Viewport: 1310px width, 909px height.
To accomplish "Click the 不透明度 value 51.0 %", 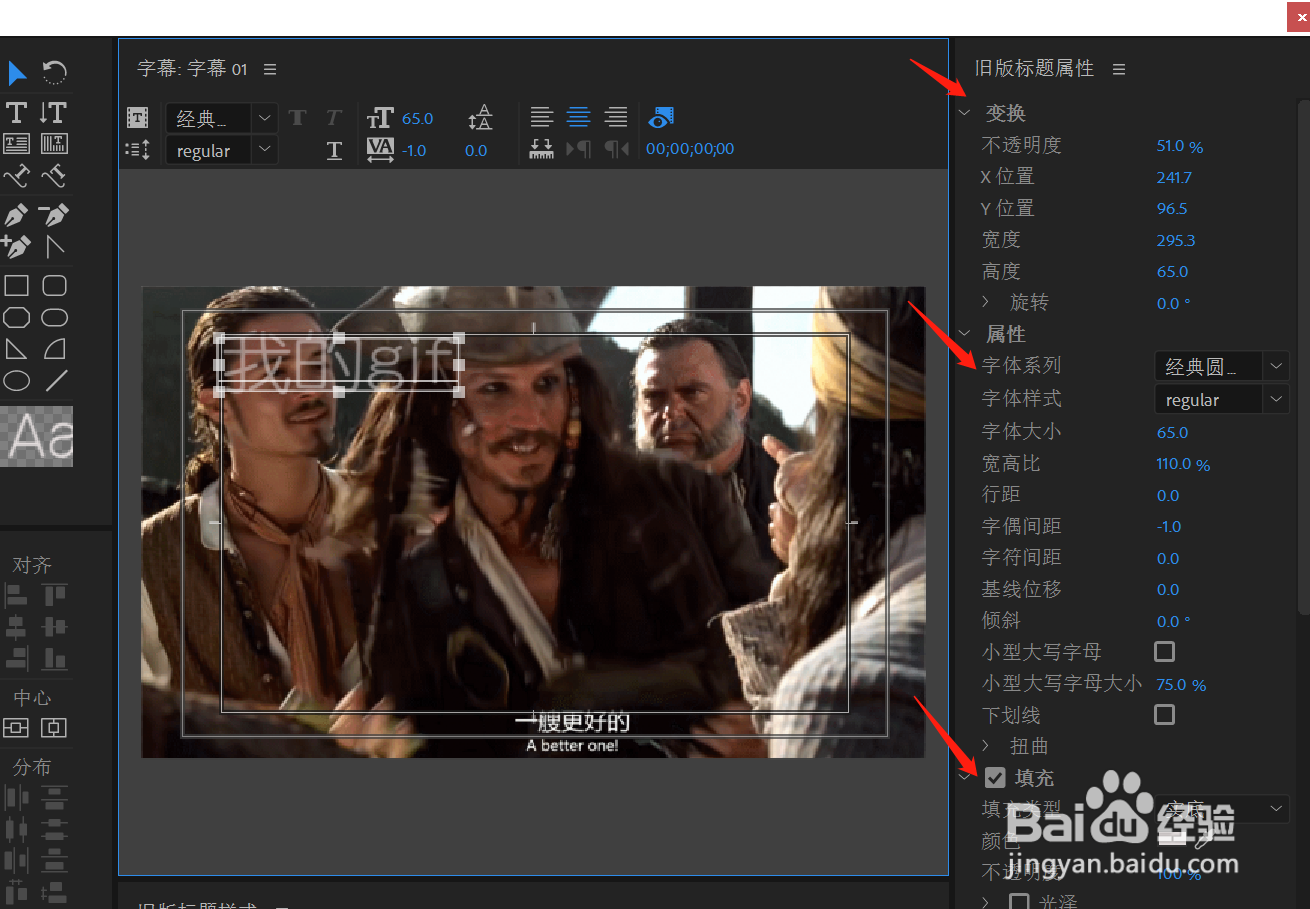I will click(1180, 146).
